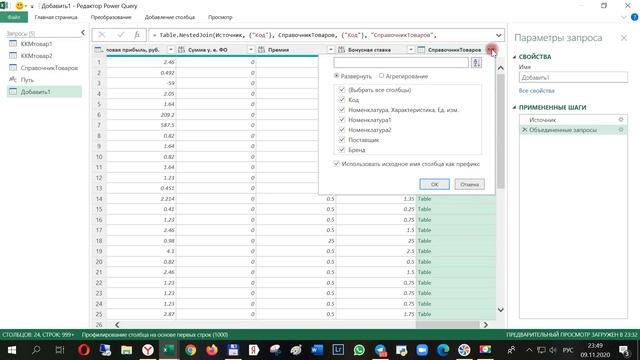
Task: Disable use original column name as prefix
Action: 336,164
